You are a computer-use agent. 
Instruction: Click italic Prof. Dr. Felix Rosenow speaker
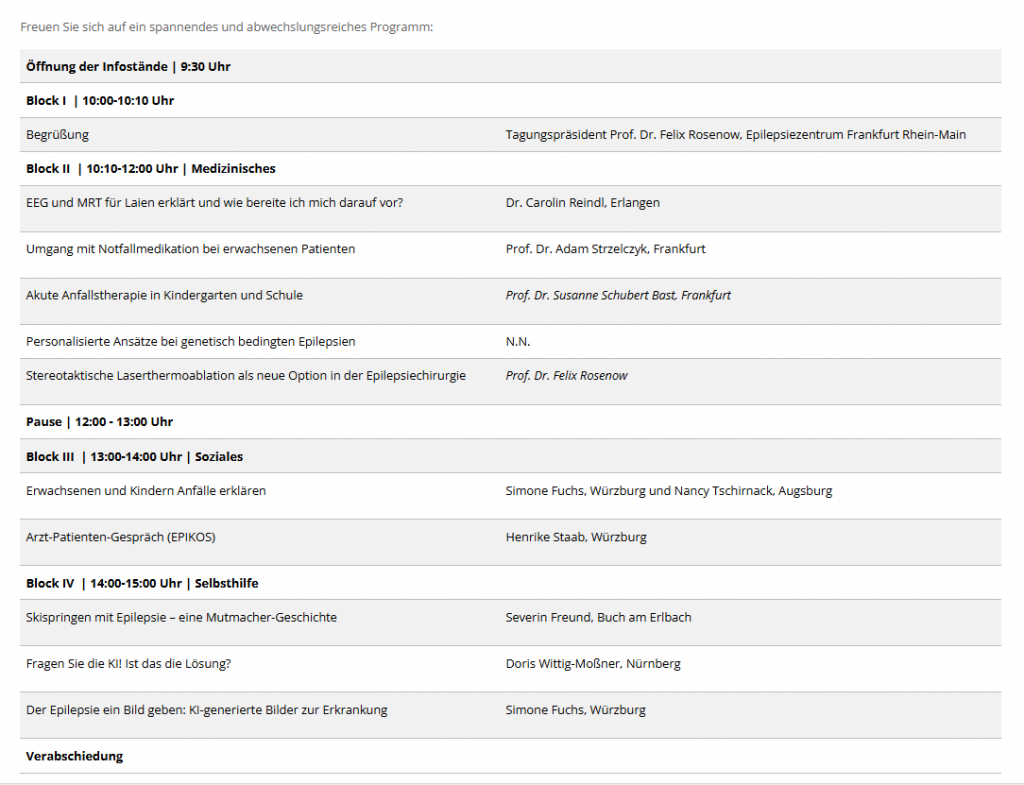pos(566,376)
